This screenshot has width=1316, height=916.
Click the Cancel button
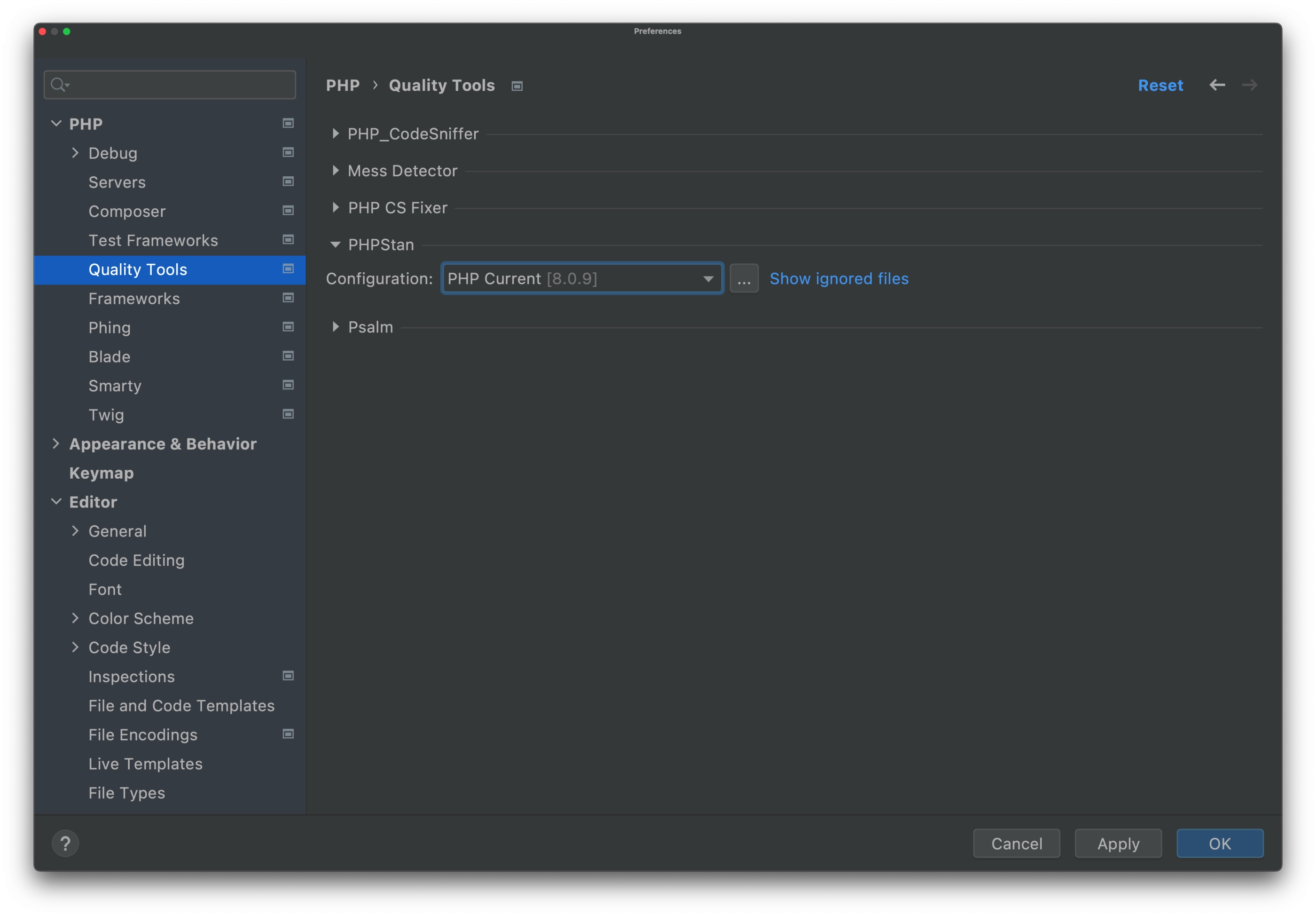1016,843
